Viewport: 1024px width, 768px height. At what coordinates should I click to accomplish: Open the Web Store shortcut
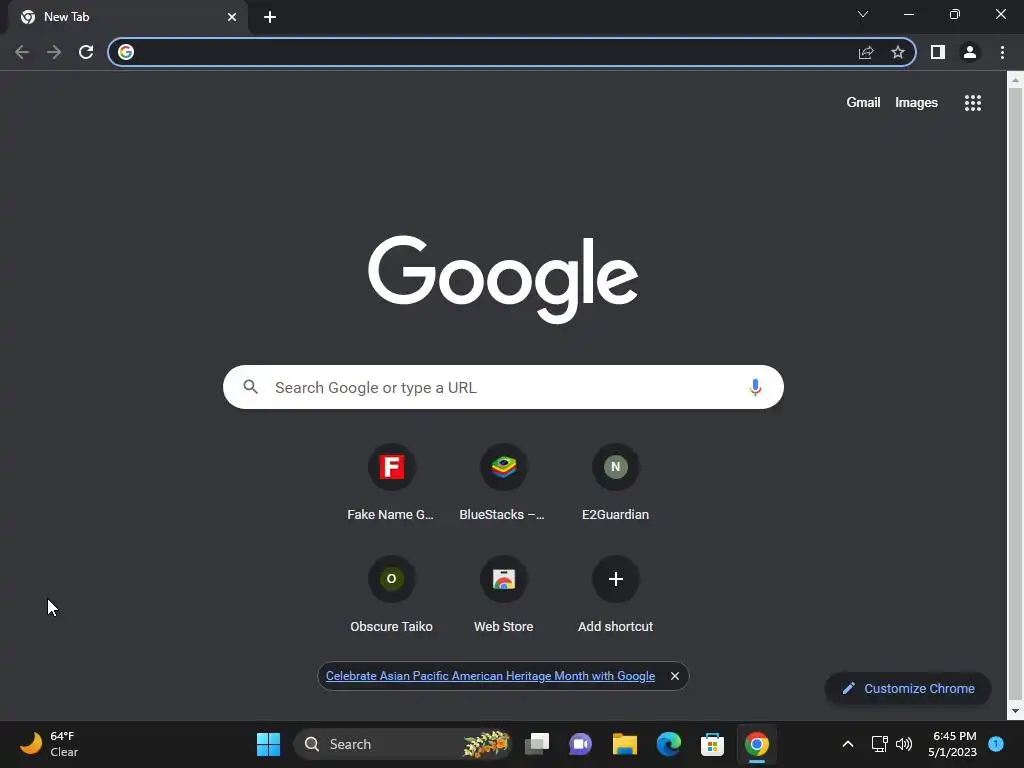point(504,595)
